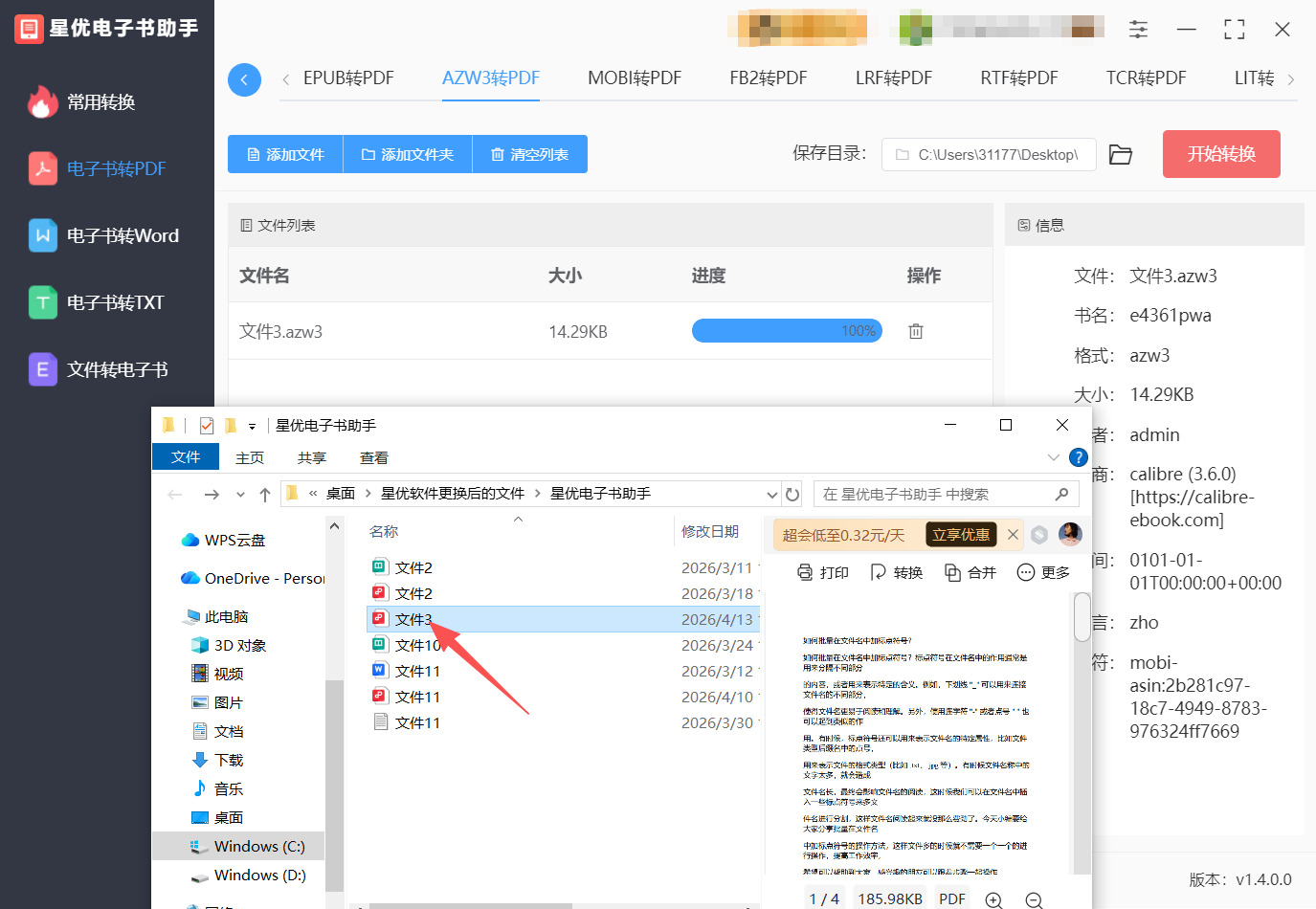
Task: Switch to the MOBI转PDF tab
Action: click(x=635, y=78)
